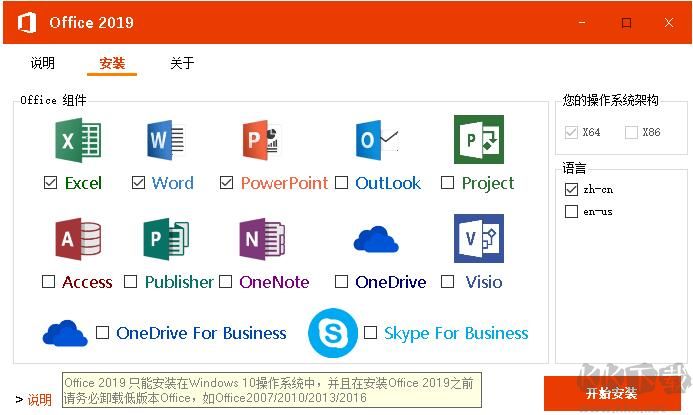The image size is (693, 415).
Task: Click the 说明 label at bottom left
Action: pyautogui.click(x=40, y=400)
